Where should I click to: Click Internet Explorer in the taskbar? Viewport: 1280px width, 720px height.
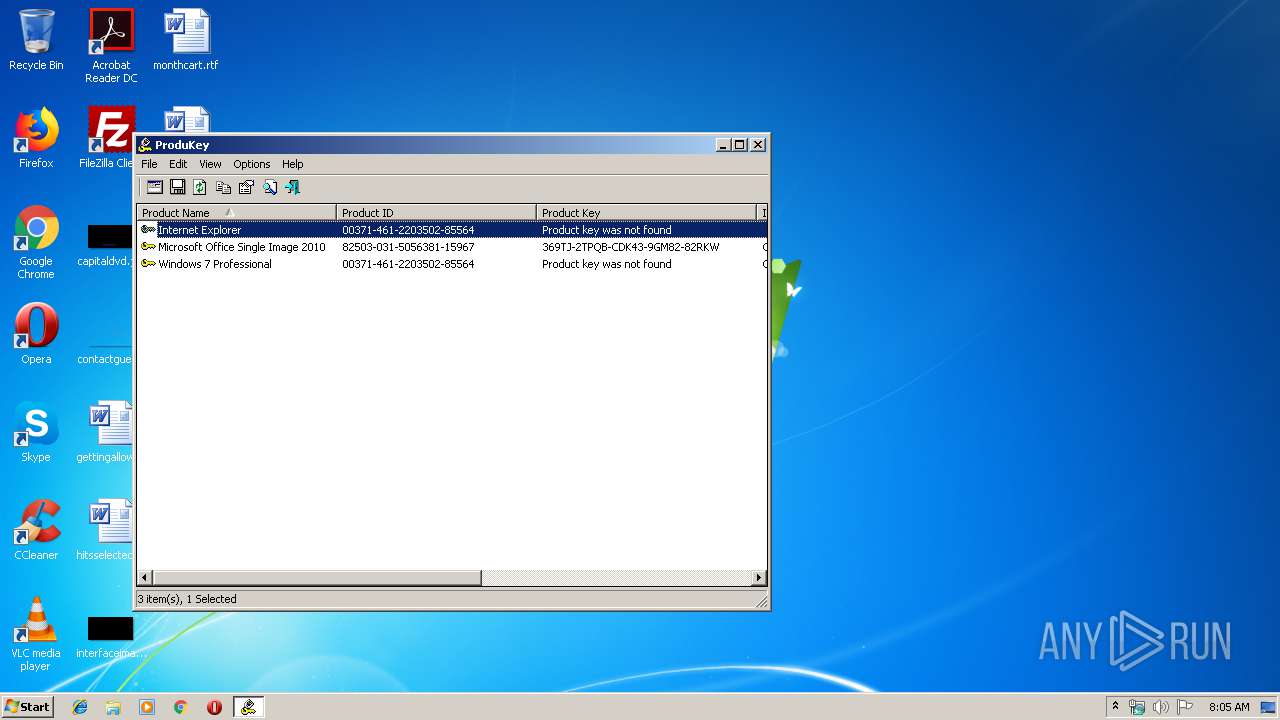pos(80,707)
